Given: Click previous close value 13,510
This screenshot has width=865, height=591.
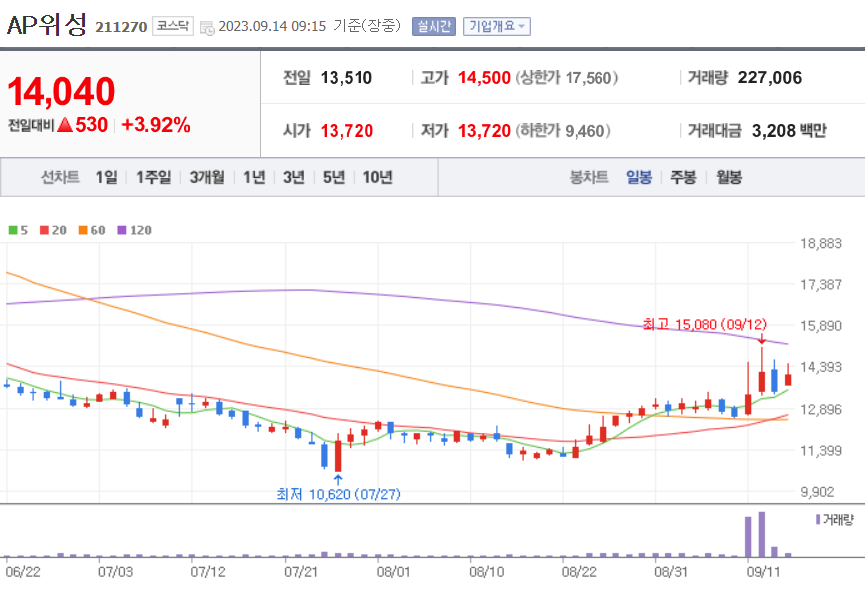Looking at the screenshot, I should point(346,78).
